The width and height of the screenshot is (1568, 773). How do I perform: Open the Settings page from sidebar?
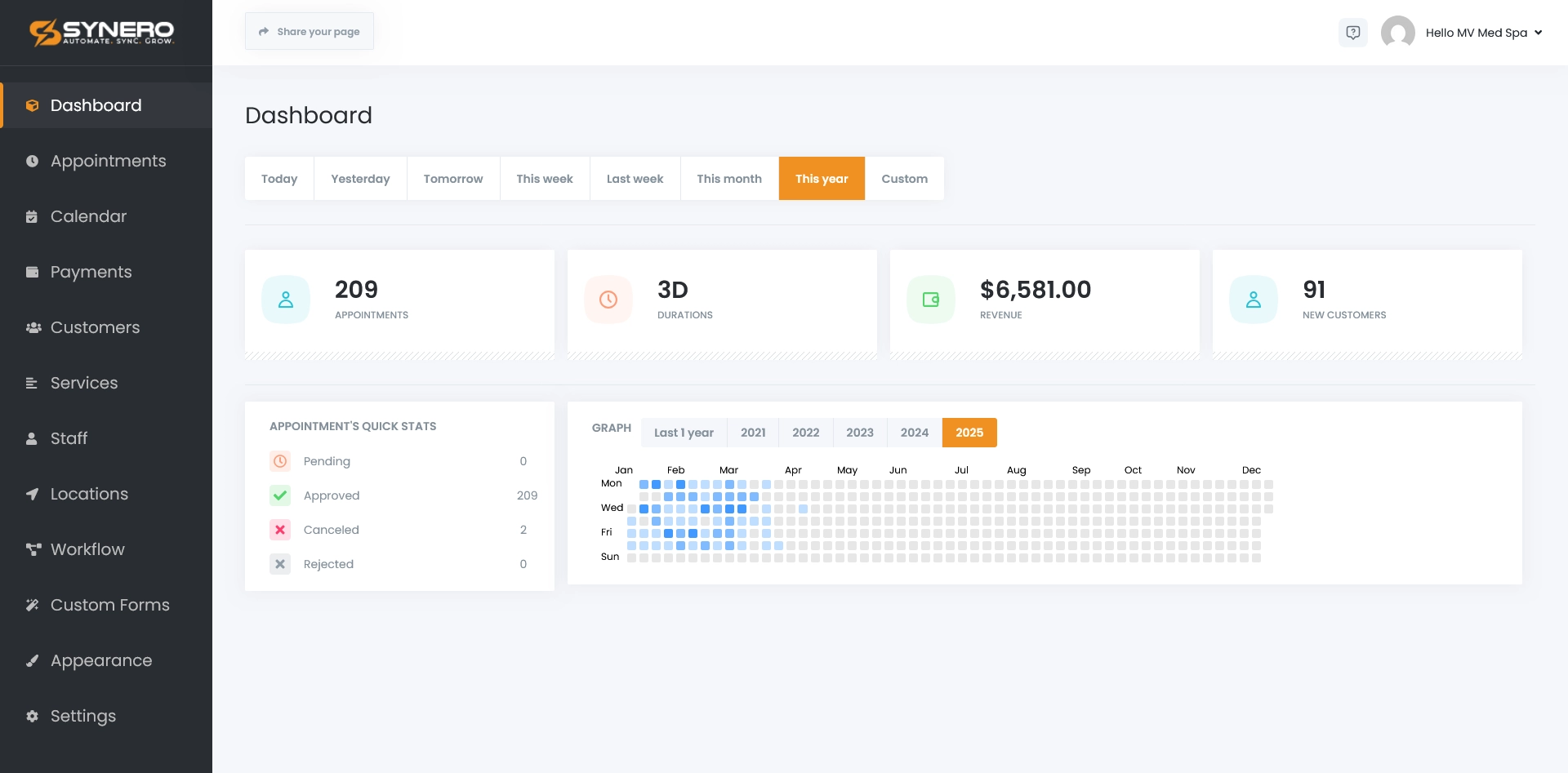(x=83, y=716)
